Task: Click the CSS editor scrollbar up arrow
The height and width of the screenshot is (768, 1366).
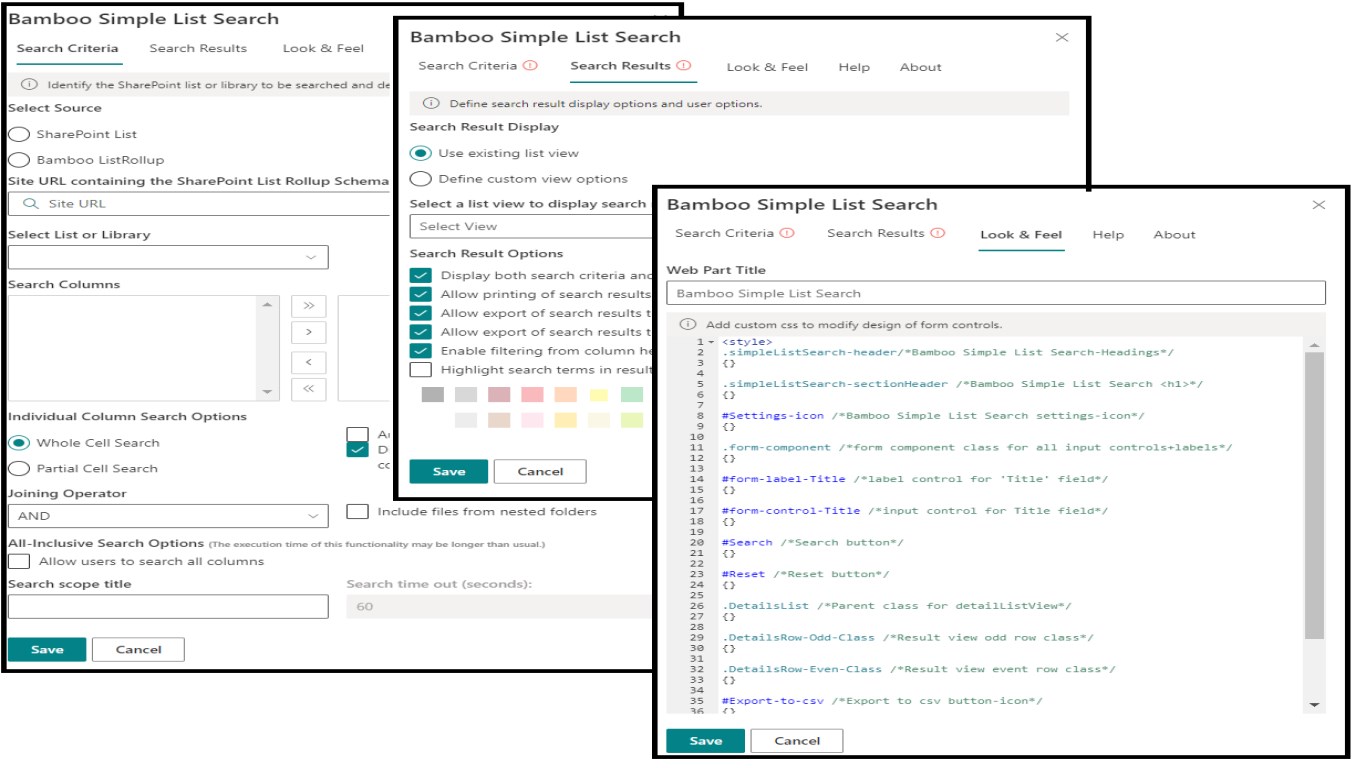Action: [1315, 345]
